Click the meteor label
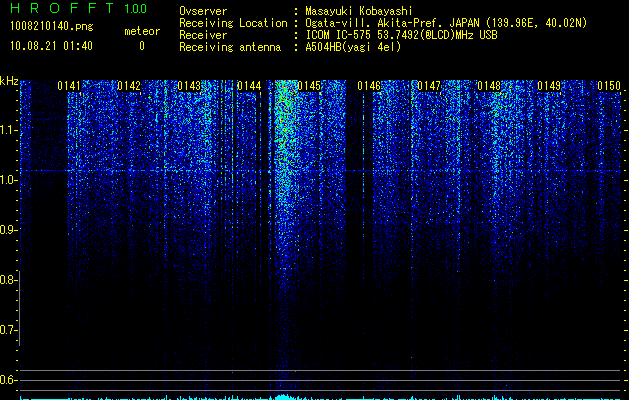629x400 pixels. coord(142,31)
